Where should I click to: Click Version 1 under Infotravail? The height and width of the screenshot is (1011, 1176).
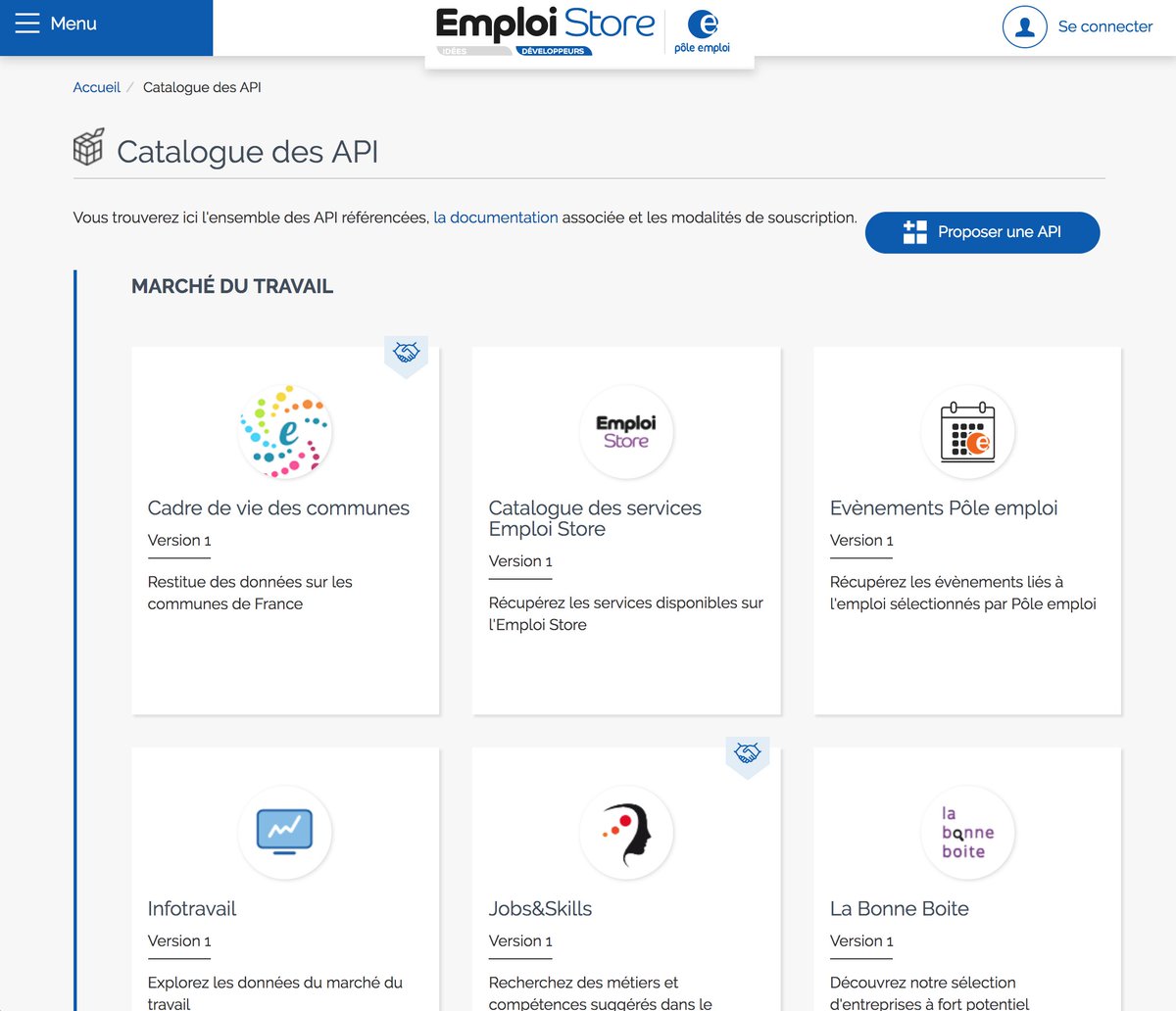[x=179, y=941]
